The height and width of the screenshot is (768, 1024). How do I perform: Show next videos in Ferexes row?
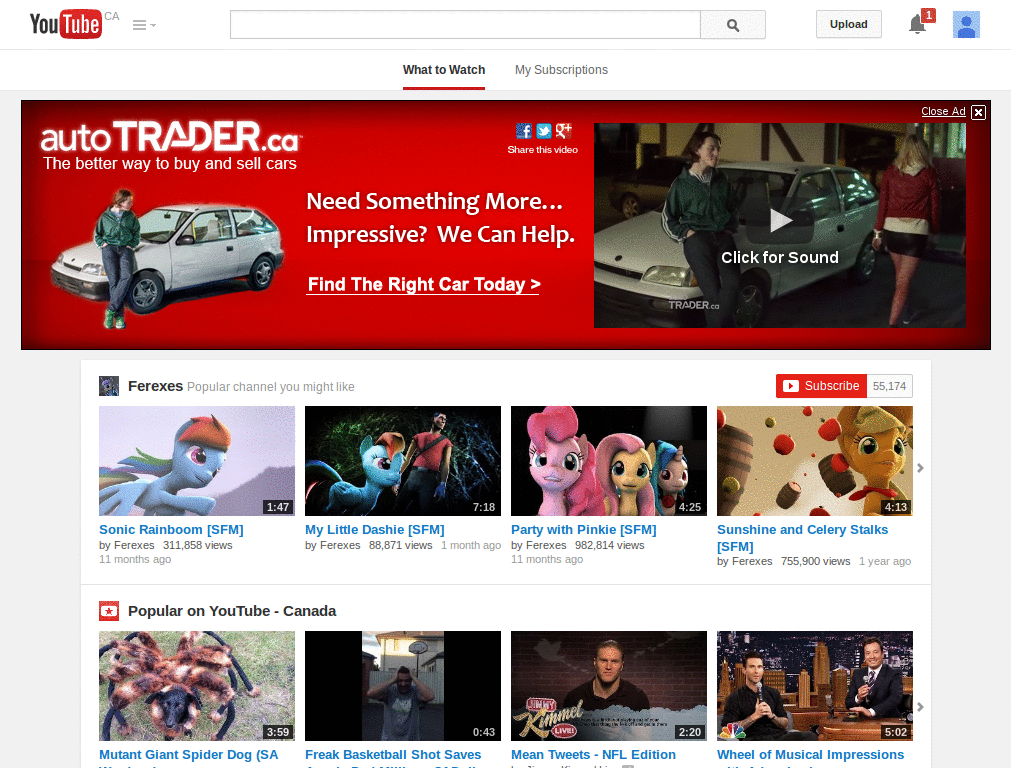(x=920, y=468)
